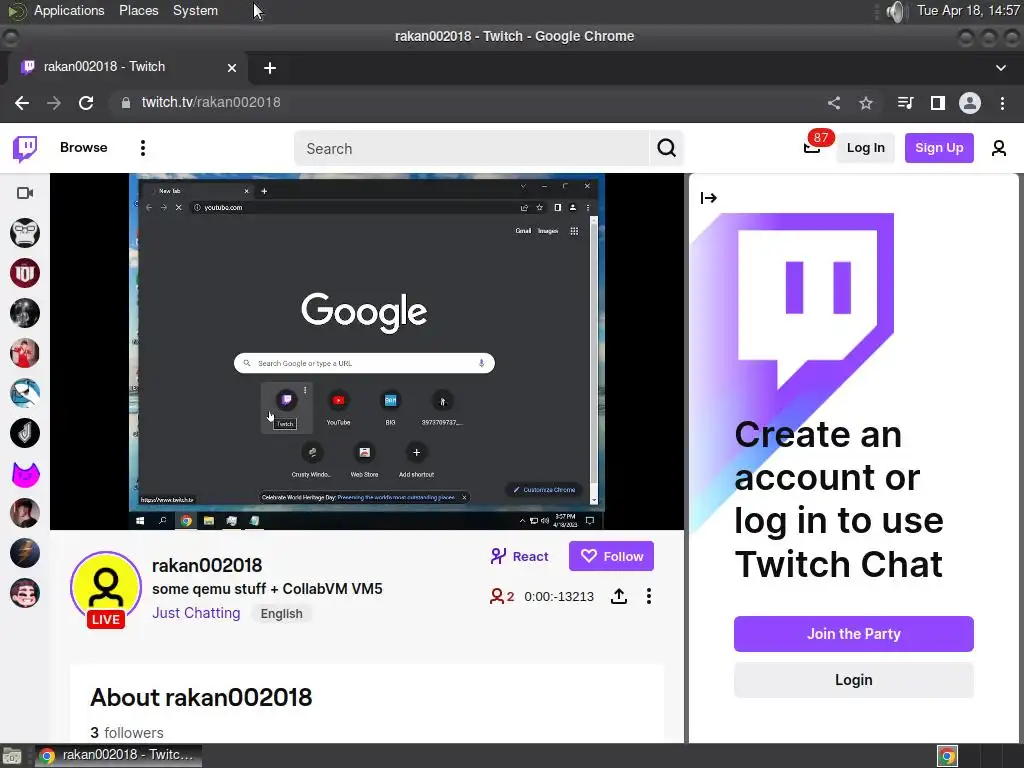Screen dimensions: 1024x768
Task: Open a new Chrome tab
Action: coord(270,67)
